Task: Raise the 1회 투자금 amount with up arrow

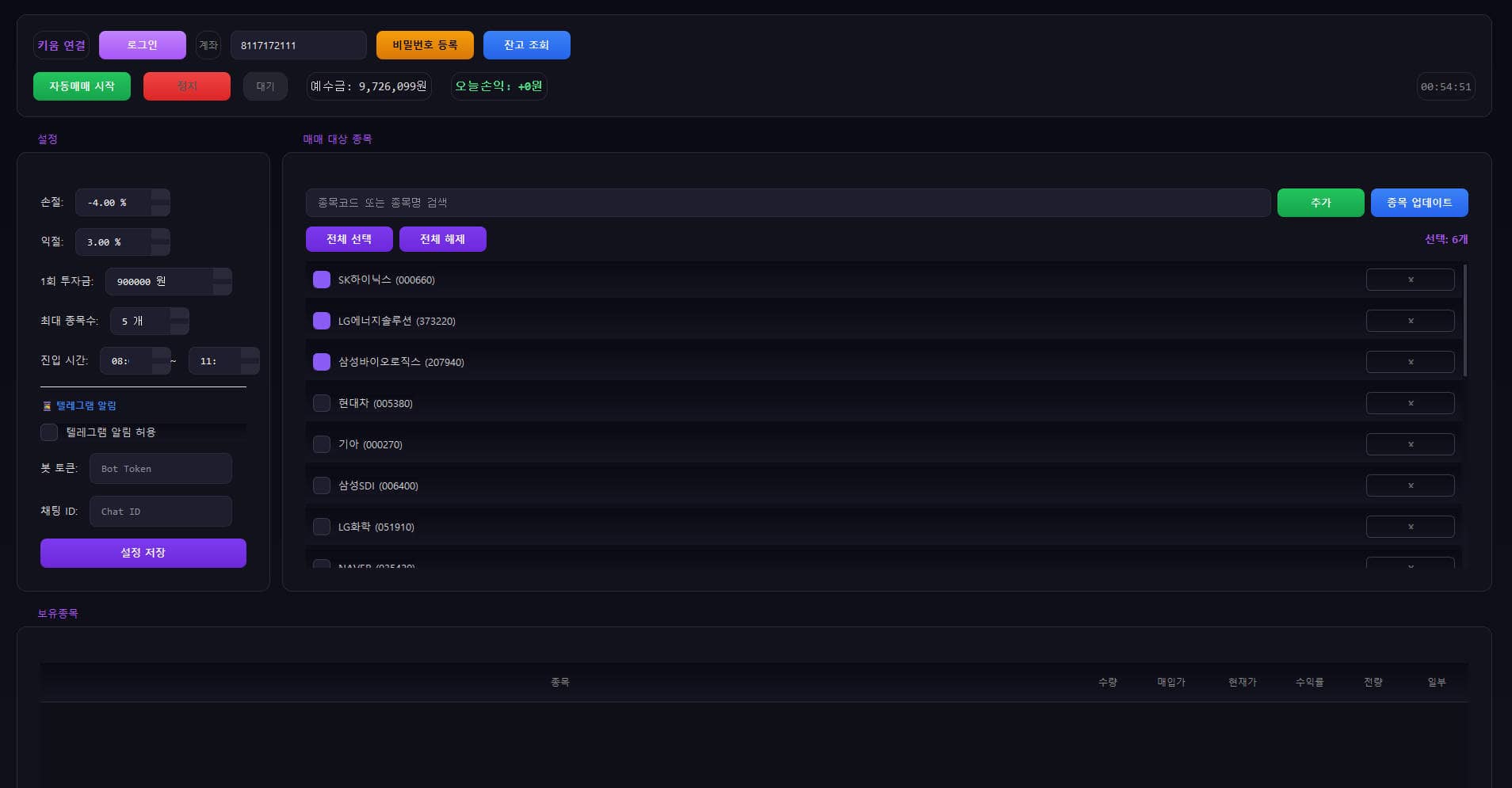Action: tap(222, 275)
